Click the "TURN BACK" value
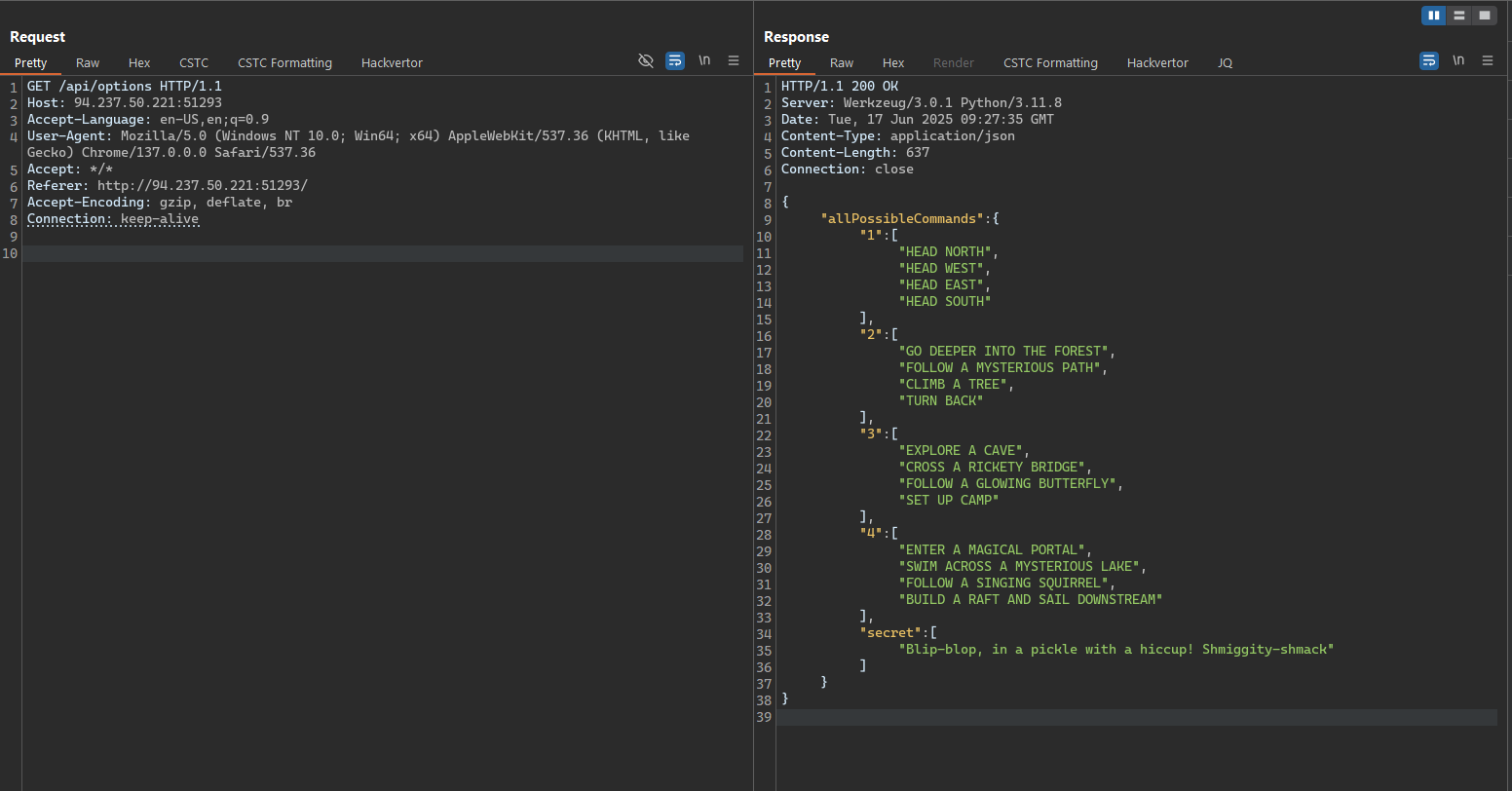Image resolution: width=1512 pixels, height=791 pixels. point(941,401)
